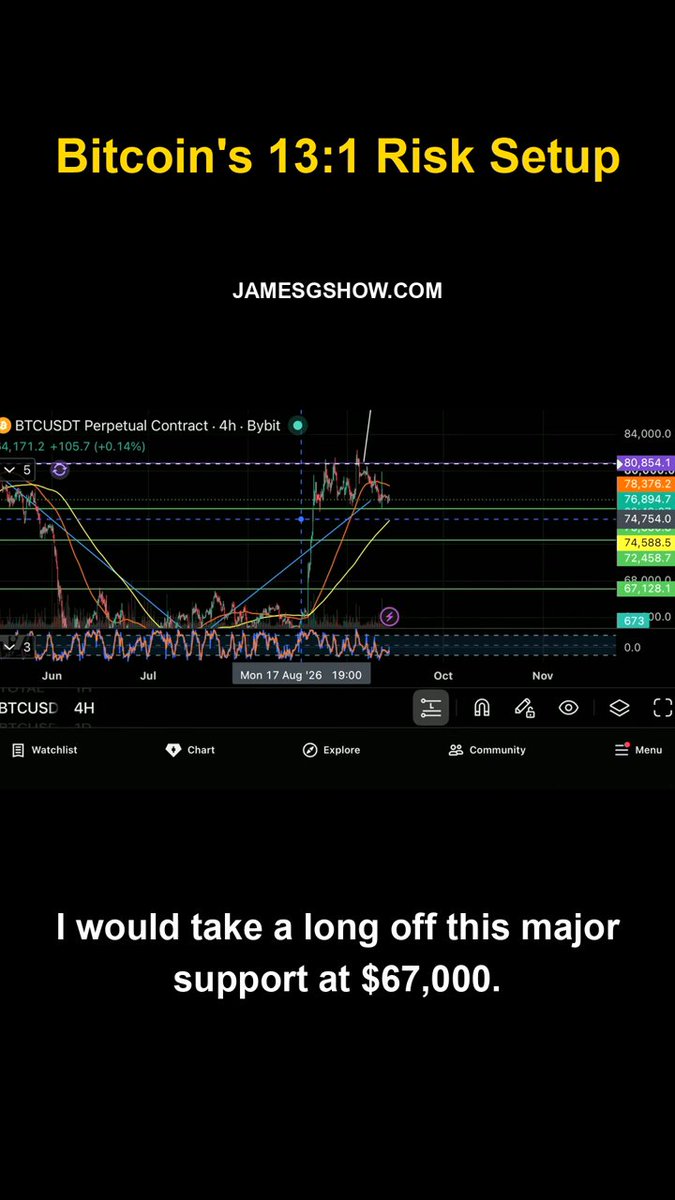
Task: Click the 0.0 oscillator axis value
Action: tap(632, 647)
